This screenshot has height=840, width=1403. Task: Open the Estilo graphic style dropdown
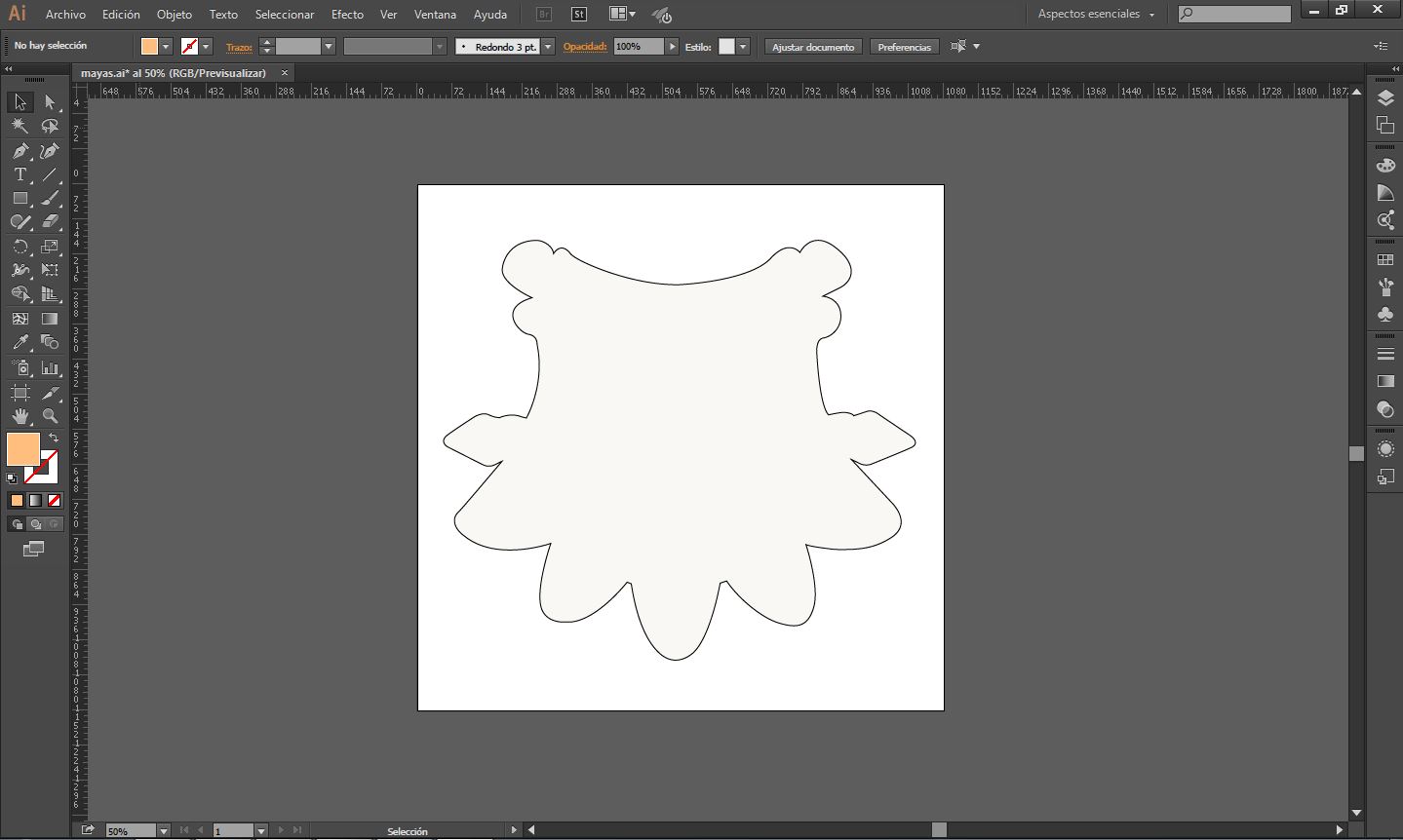coord(743,47)
